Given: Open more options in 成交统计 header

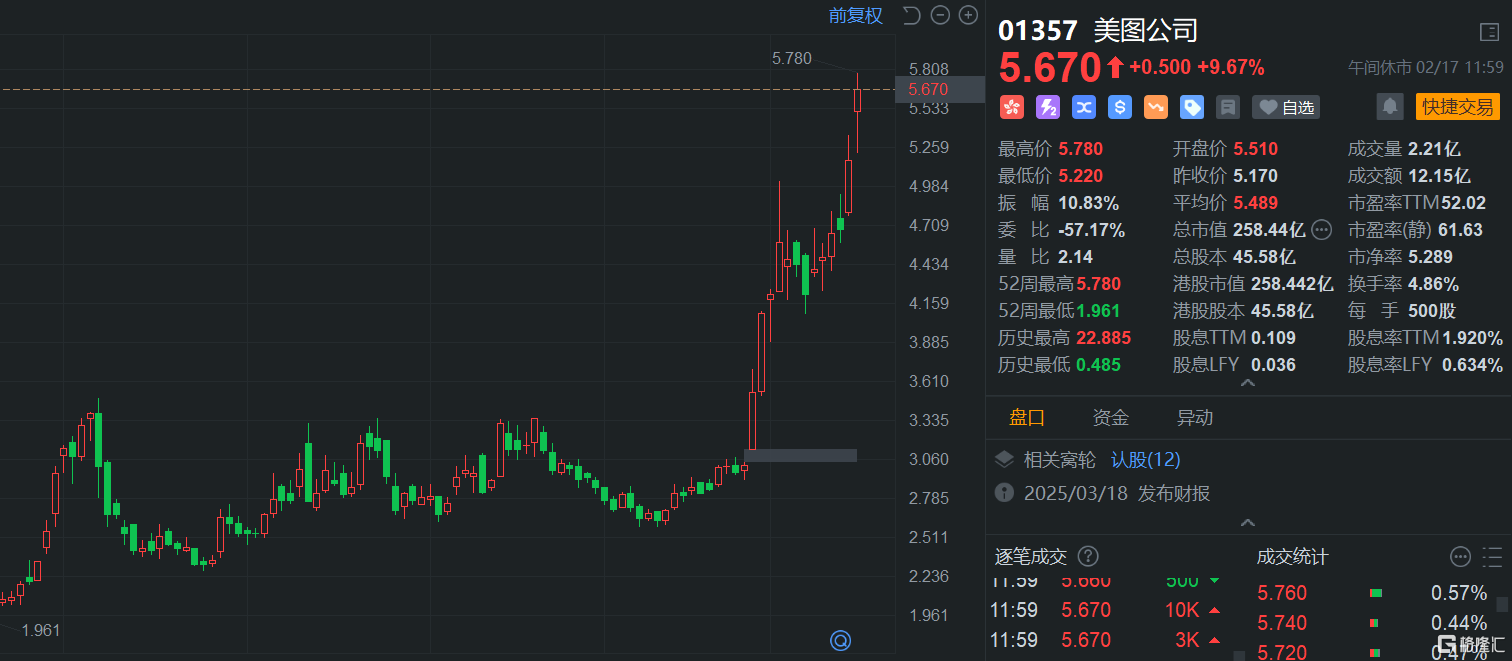Looking at the screenshot, I should [1461, 557].
